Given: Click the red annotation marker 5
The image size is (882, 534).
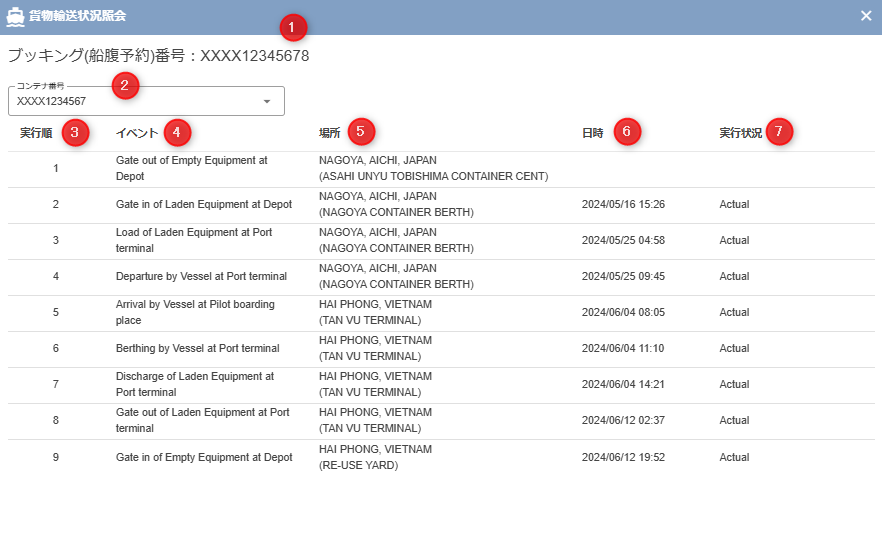Looking at the screenshot, I should (360, 131).
